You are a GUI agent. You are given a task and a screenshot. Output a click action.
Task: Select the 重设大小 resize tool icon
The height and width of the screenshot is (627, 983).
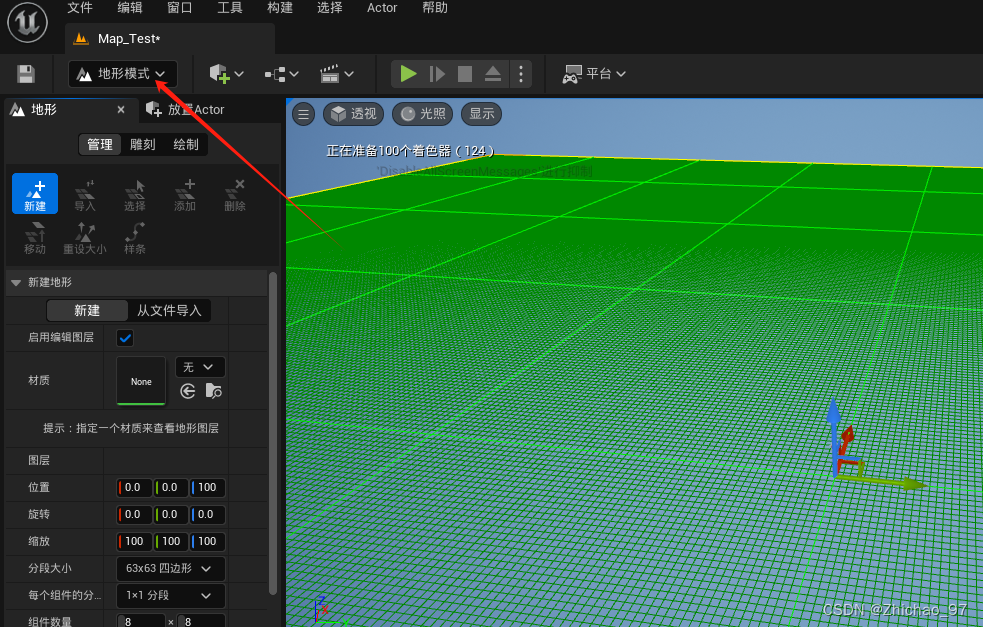click(85, 237)
